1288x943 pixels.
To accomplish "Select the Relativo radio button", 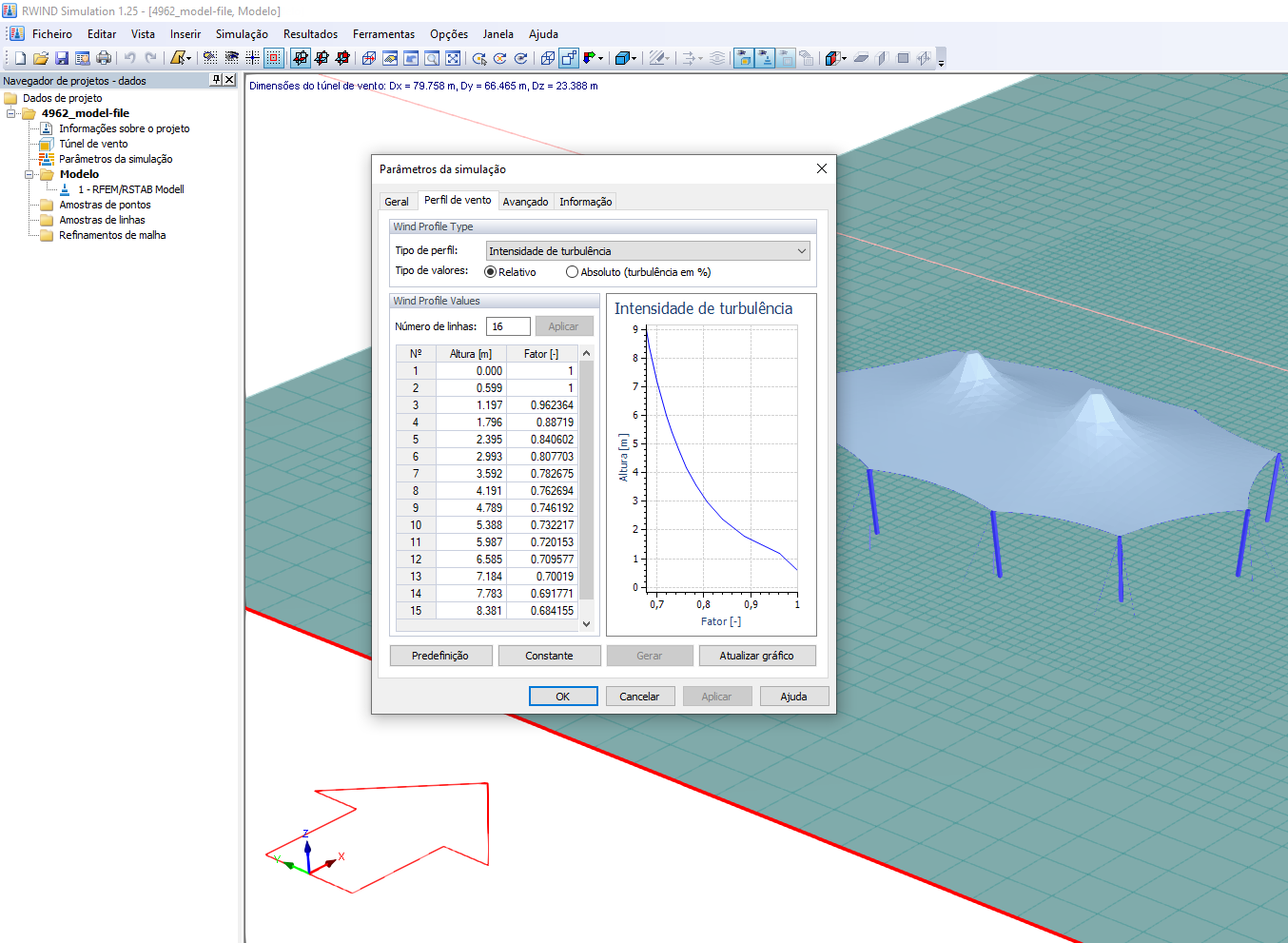I will click(491, 272).
